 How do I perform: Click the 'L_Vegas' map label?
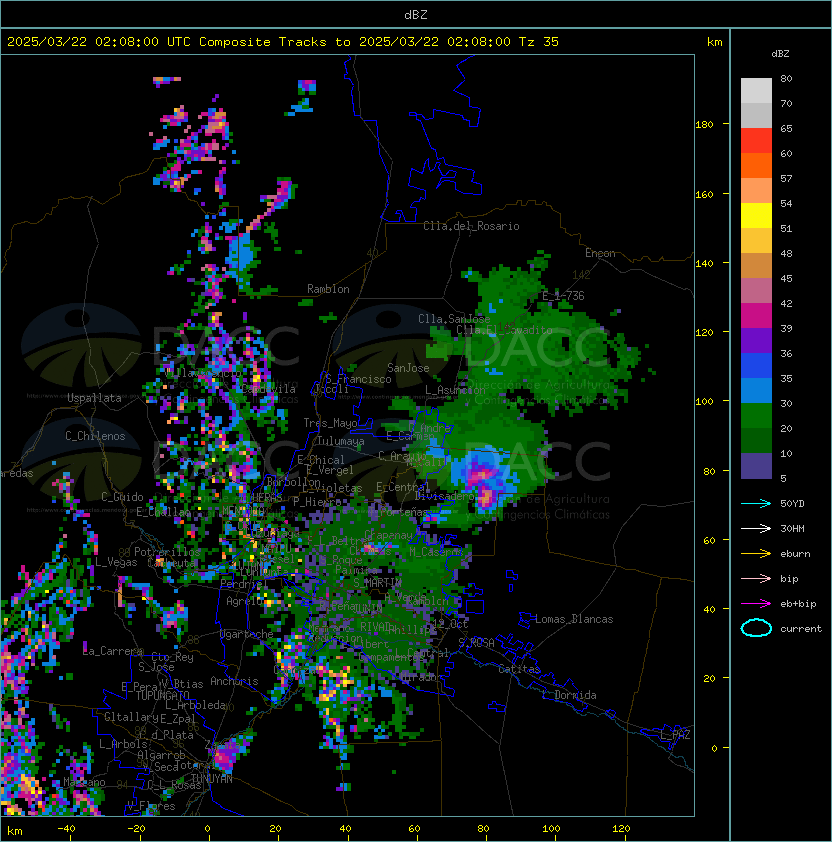(x=116, y=562)
